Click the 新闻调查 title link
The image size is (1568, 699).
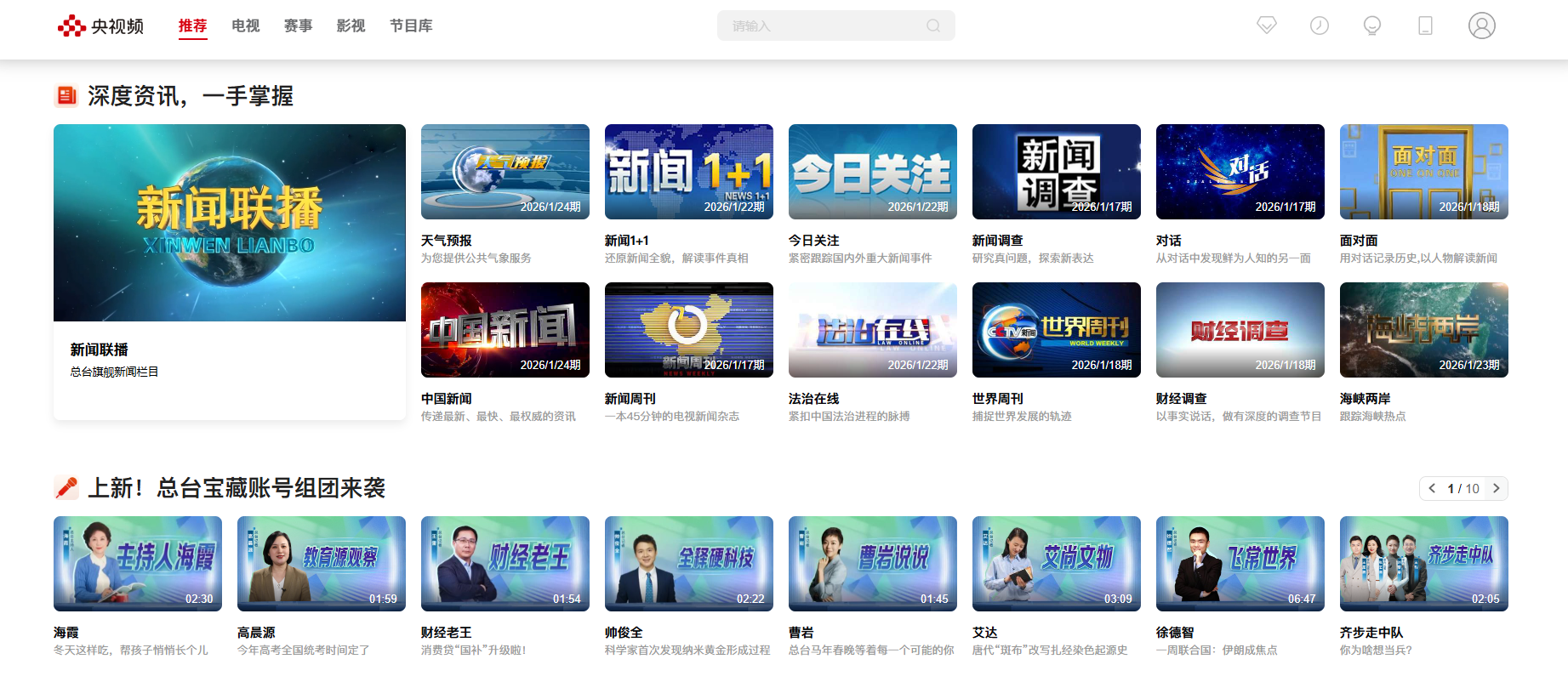[998, 241]
